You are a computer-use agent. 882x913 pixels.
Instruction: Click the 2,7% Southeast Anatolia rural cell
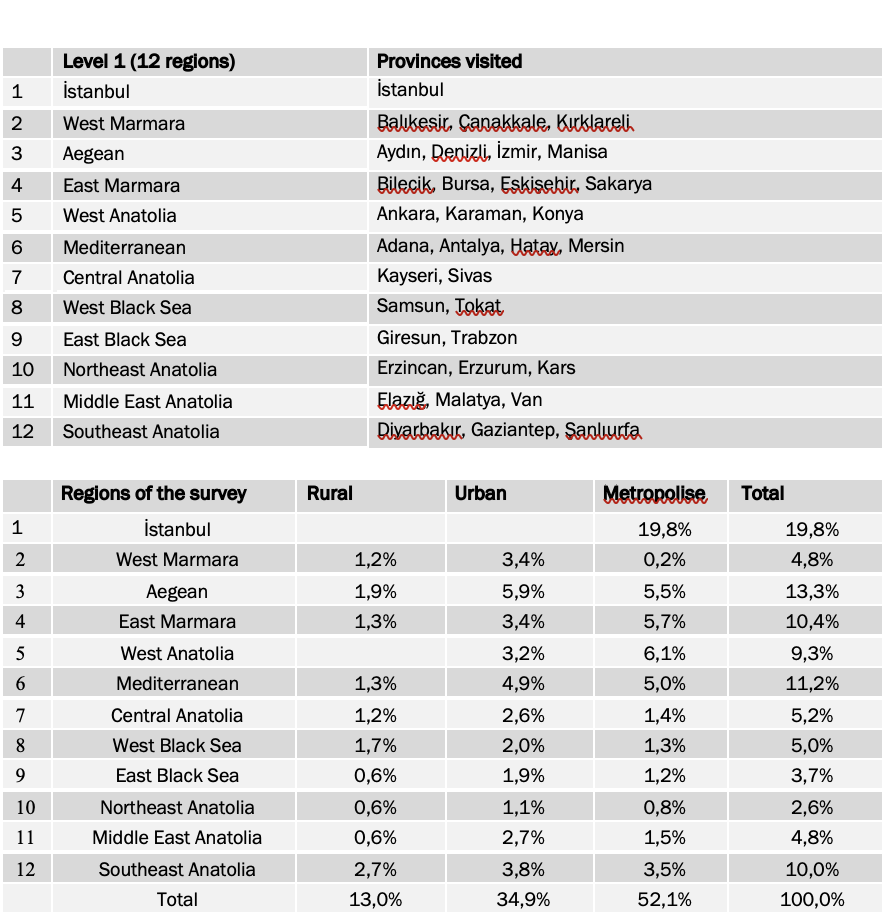(x=375, y=869)
